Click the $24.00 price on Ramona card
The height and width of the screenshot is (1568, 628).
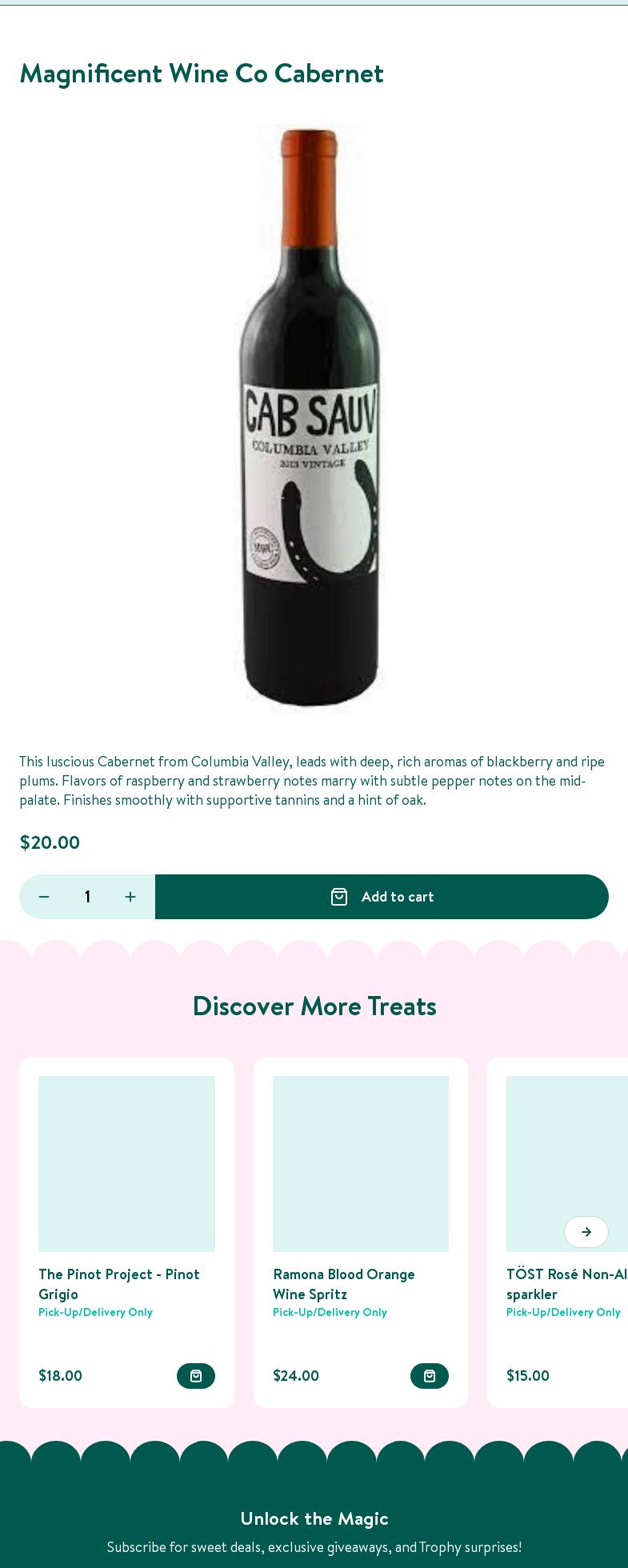(x=296, y=1376)
